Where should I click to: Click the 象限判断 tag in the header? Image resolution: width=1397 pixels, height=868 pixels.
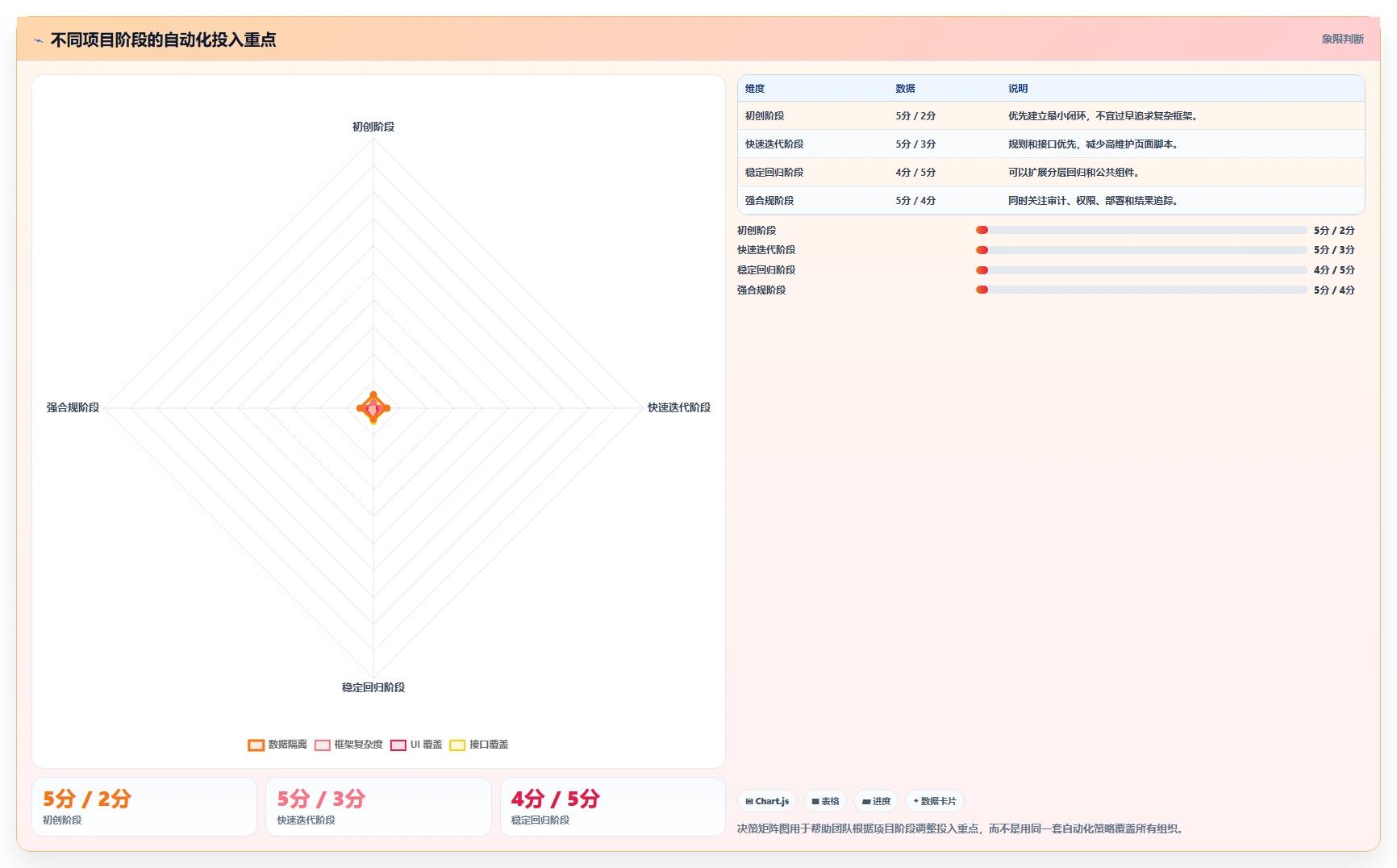click(1342, 39)
